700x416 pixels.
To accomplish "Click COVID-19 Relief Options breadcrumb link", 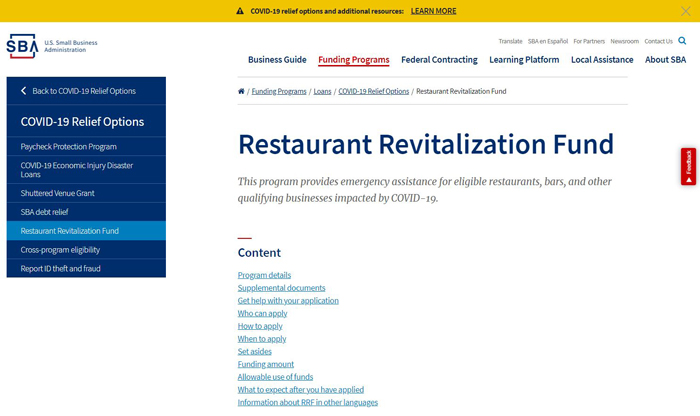I will (x=374, y=92).
